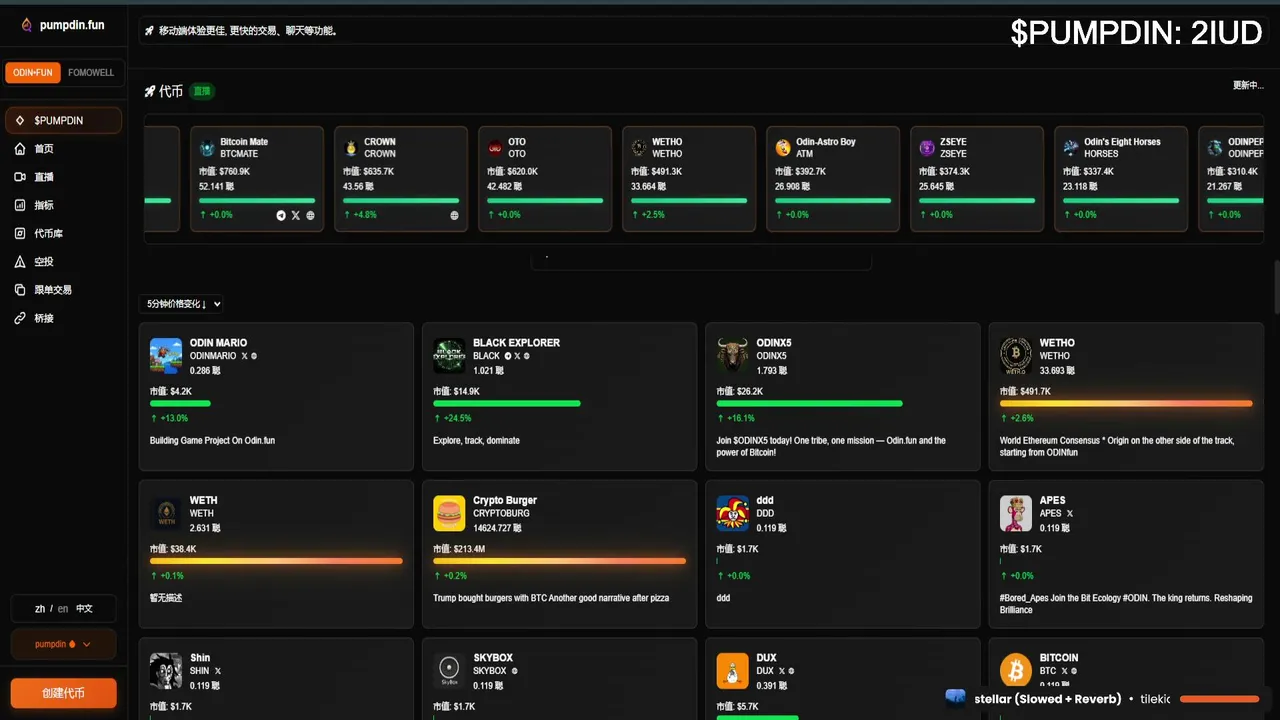Click WETHO orange gradient progress bar
The image size is (1280, 720).
tap(1126, 403)
